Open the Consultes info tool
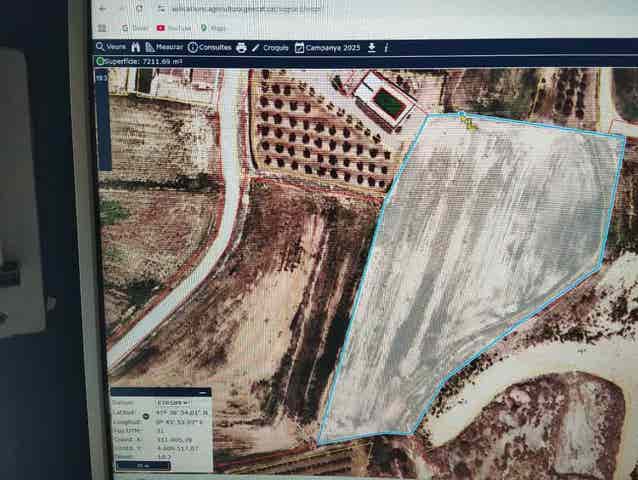The height and width of the screenshot is (480, 638). click(209, 47)
